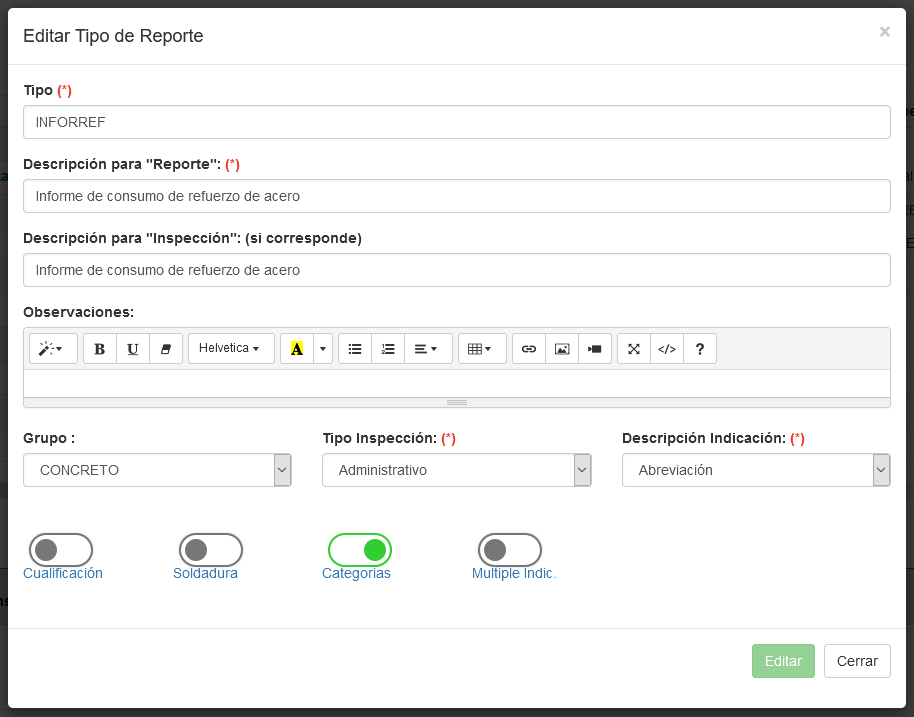
Task: Turn on the Soldadura toggle
Action: point(211,550)
